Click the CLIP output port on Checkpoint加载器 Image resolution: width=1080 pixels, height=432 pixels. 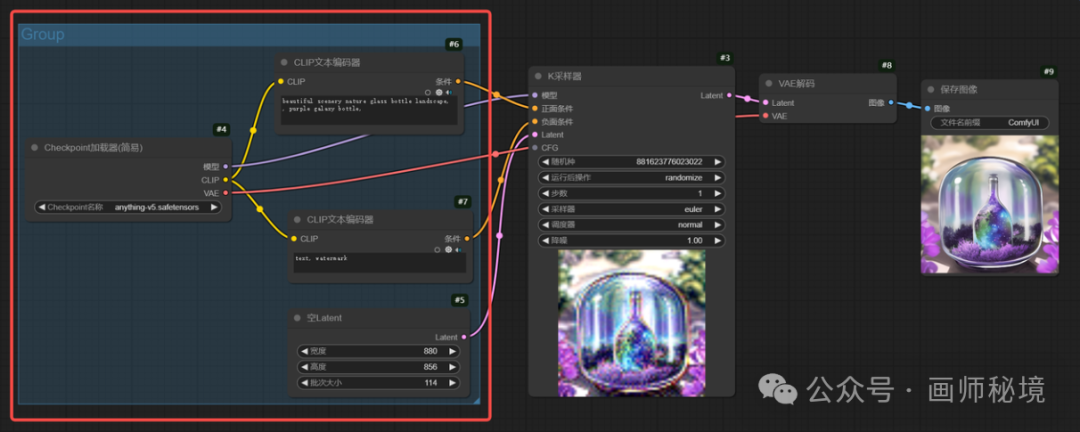pyautogui.click(x=226, y=180)
